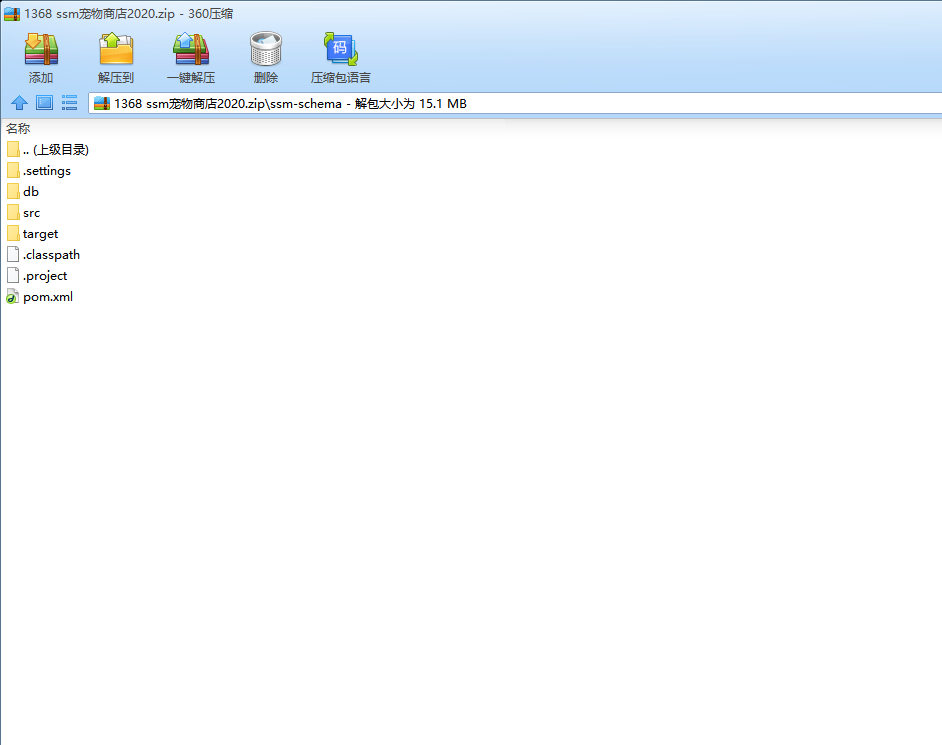Select the ".classpath" file name
Screen dimensions: 942x745
pos(51,255)
